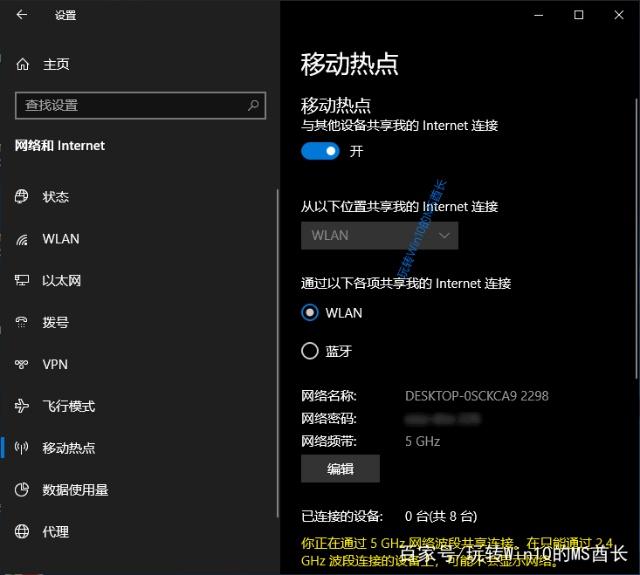The image size is (640, 575).
Task: Click the 5 GHz band value
Action: [422, 441]
